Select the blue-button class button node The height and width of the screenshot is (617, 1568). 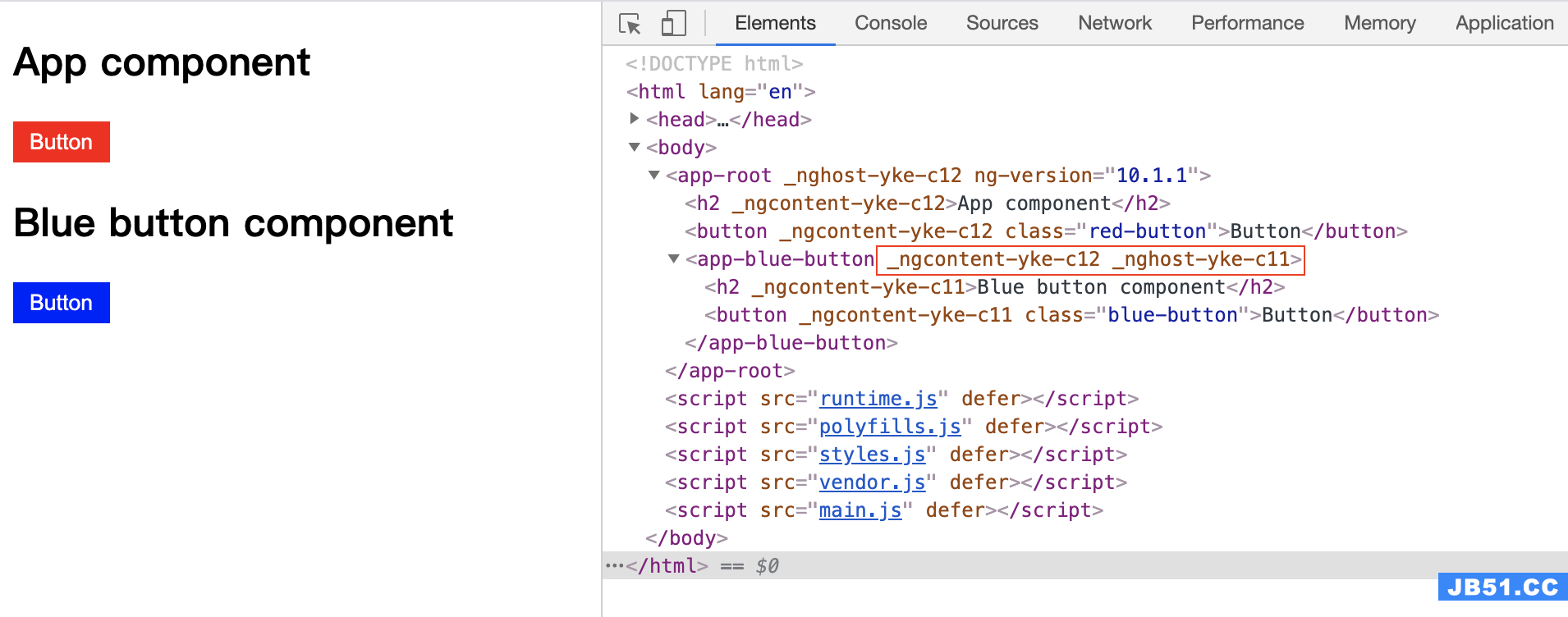coord(1071,315)
